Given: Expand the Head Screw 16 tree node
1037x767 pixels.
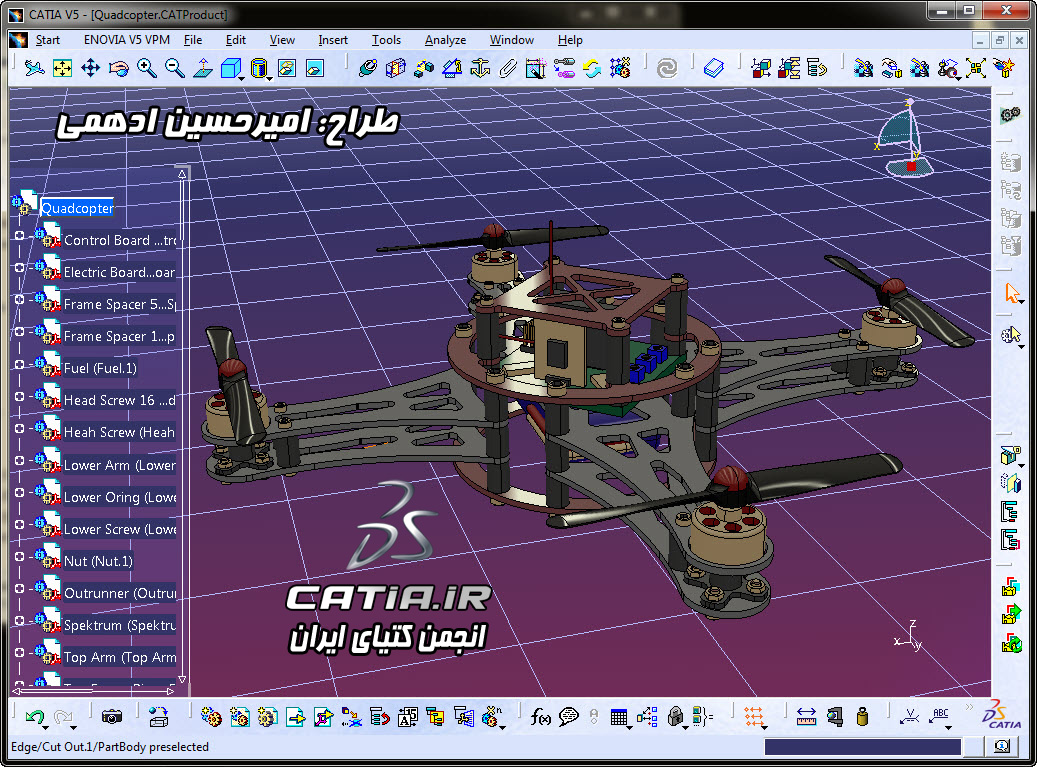Looking at the screenshot, I should pos(19,396).
